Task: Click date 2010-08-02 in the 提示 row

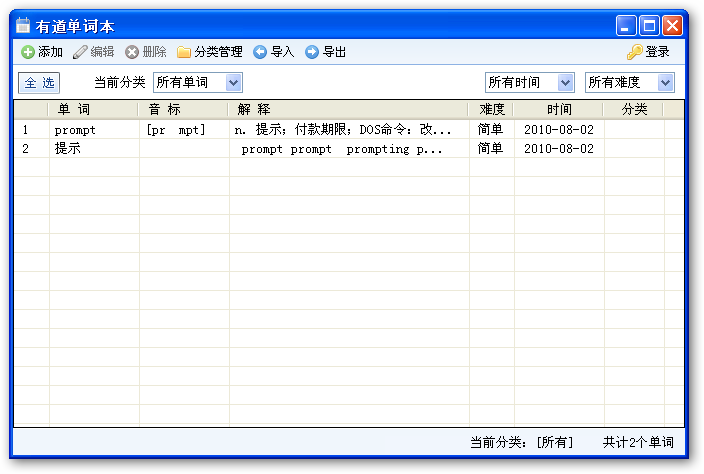Action: coord(559,149)
